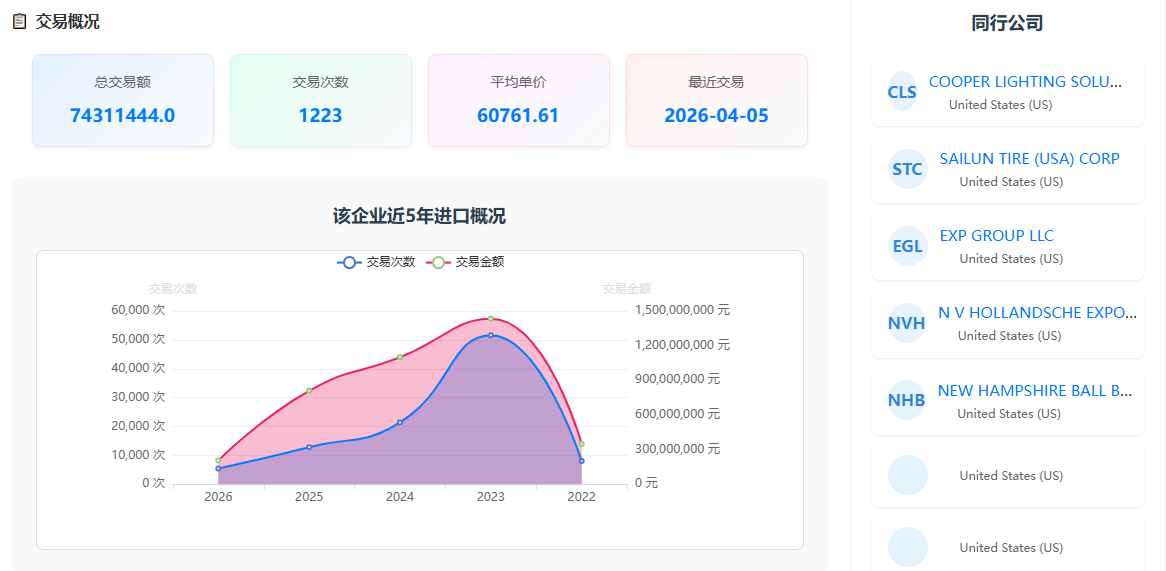Click the CLS avatar icon
The image size is (1166, 571).
(x=902, y=91)
